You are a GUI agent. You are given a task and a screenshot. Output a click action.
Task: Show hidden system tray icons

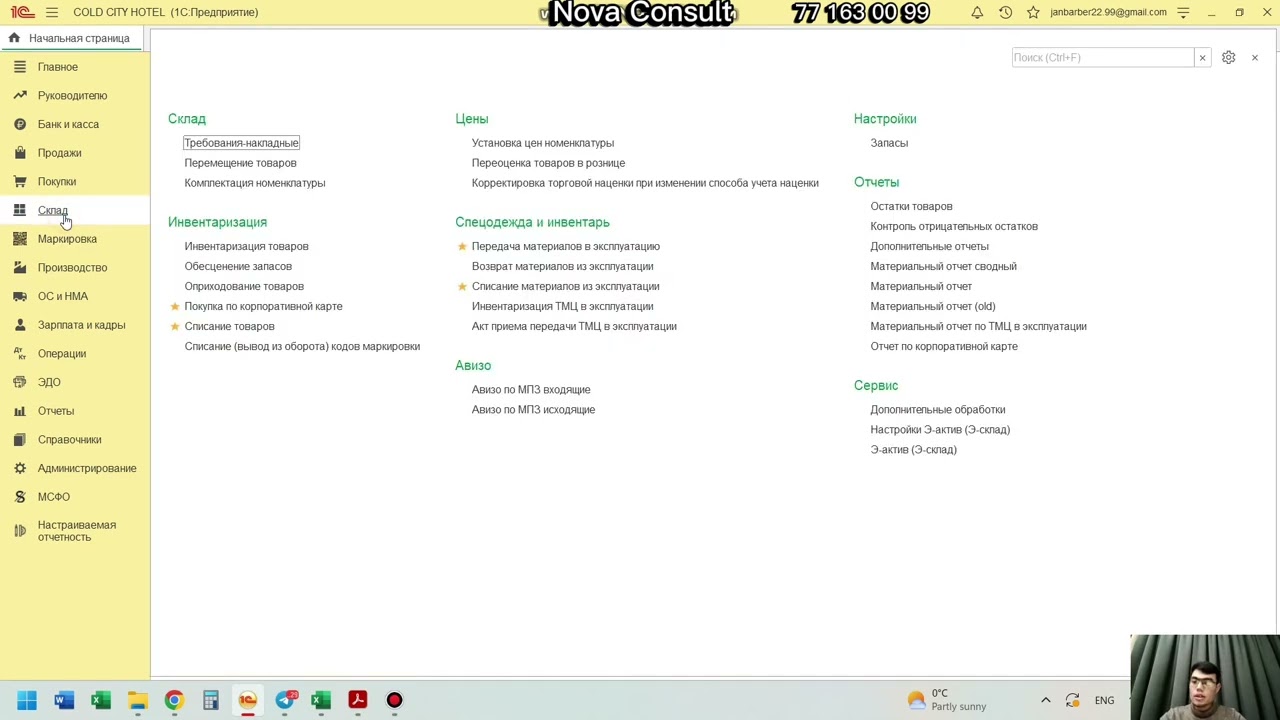(x=1046, y=700)
